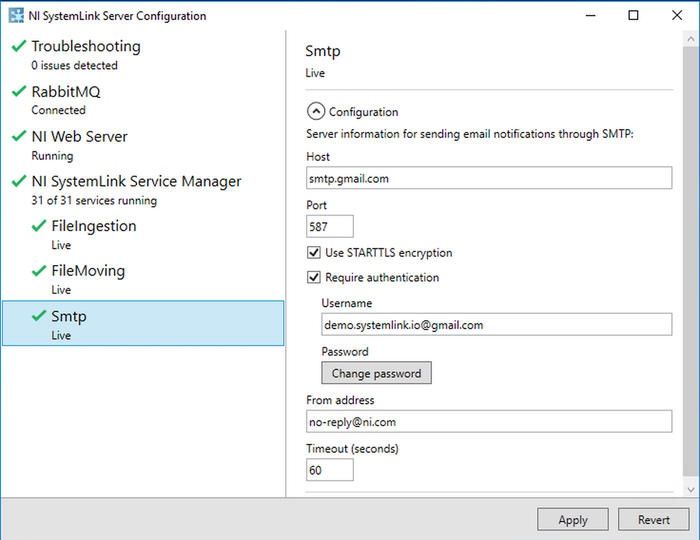Click the Revert button
The width and height of the screenshot is (700, 540).
click(x=654, y=519)
